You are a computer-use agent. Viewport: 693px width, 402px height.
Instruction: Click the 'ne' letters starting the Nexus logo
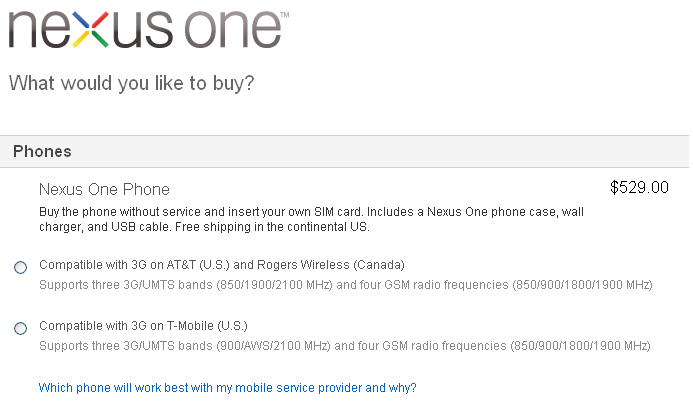click(39, 29)
